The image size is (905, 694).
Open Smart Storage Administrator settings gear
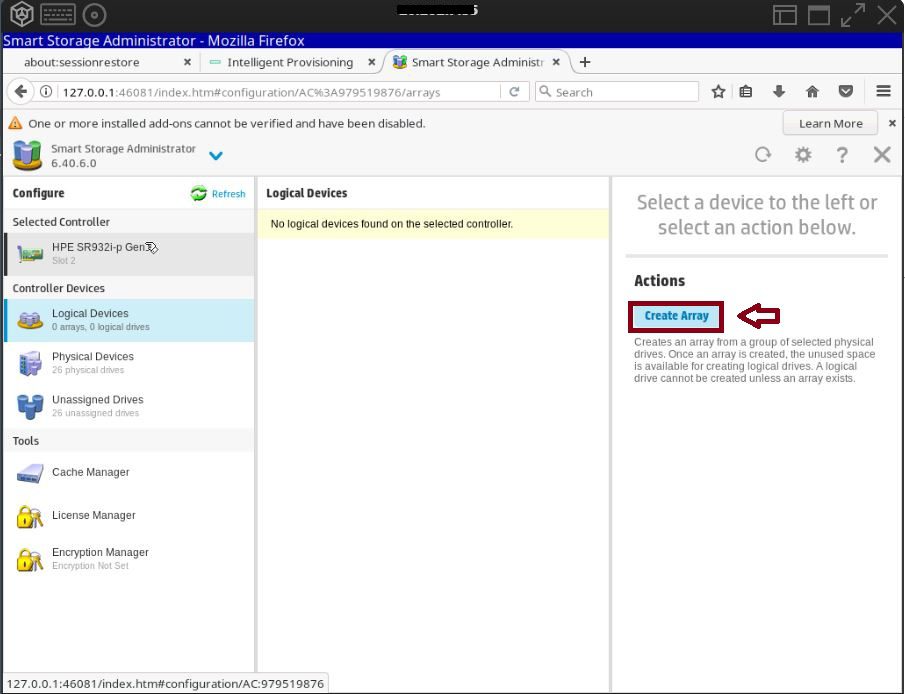tap(803, 154)
